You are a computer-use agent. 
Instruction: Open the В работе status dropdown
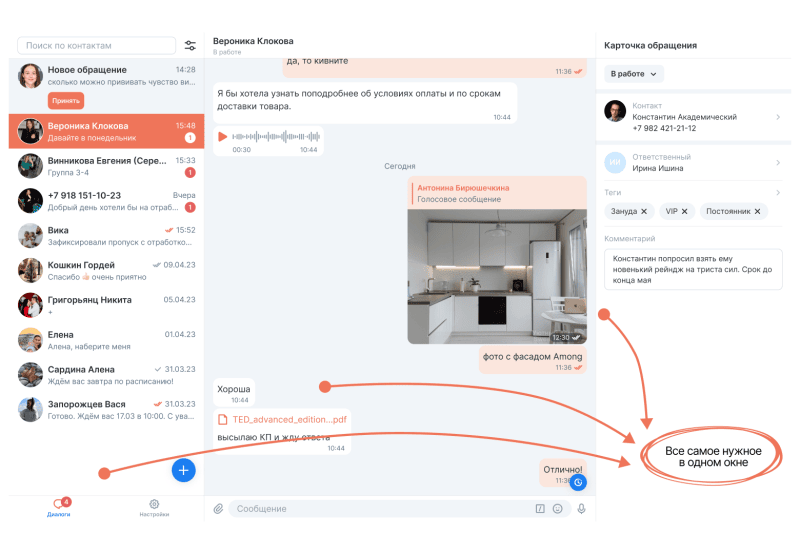point(634,74)
